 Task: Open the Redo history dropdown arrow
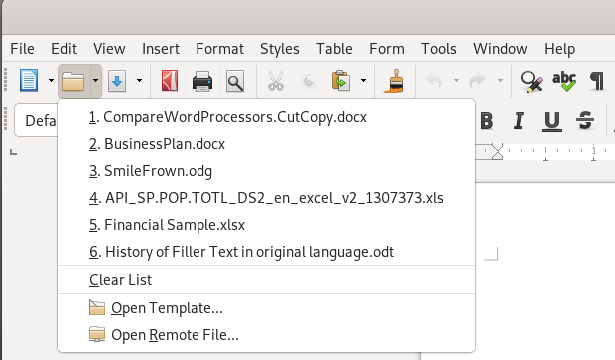coord(500,81)
